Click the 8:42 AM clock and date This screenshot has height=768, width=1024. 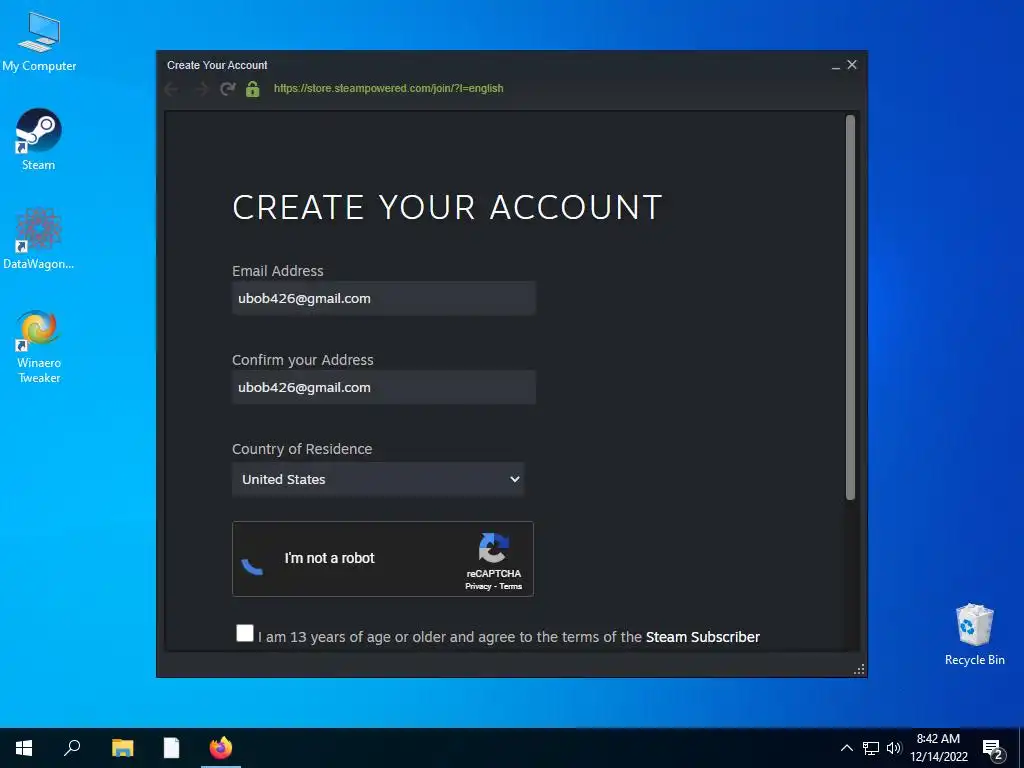click(938, 748)
